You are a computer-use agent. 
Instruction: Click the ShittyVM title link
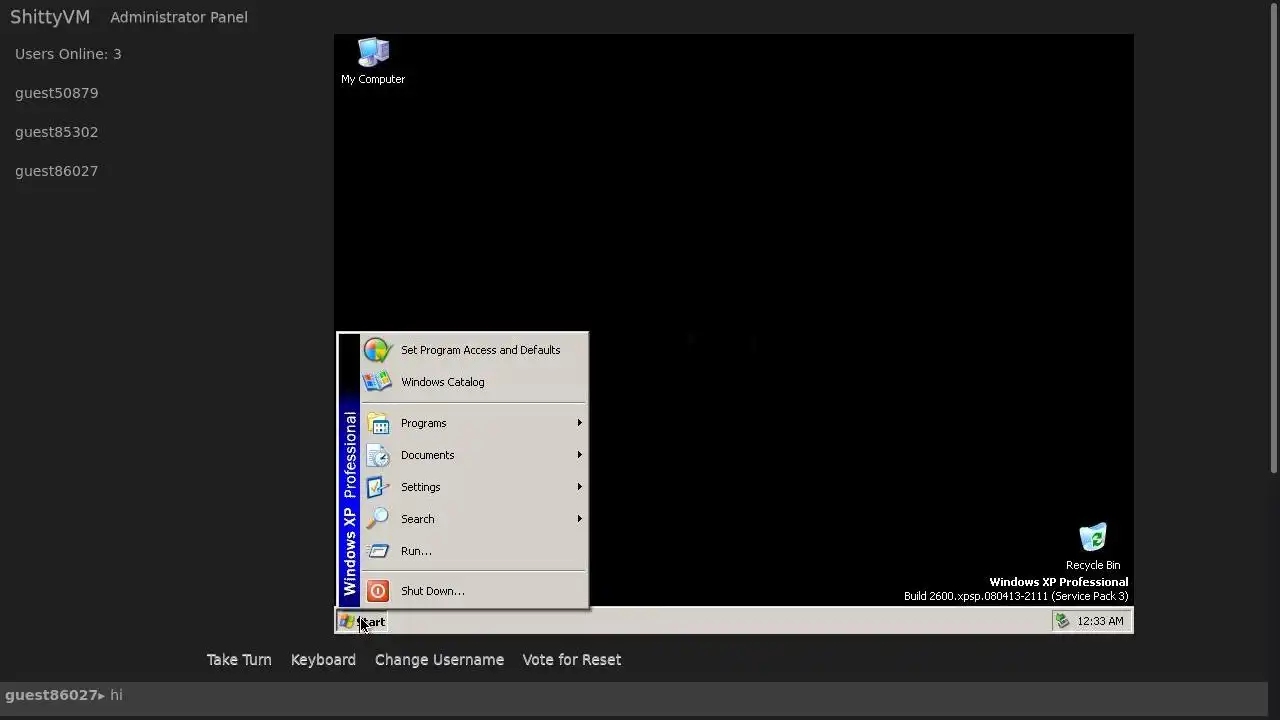pos(50,17)
